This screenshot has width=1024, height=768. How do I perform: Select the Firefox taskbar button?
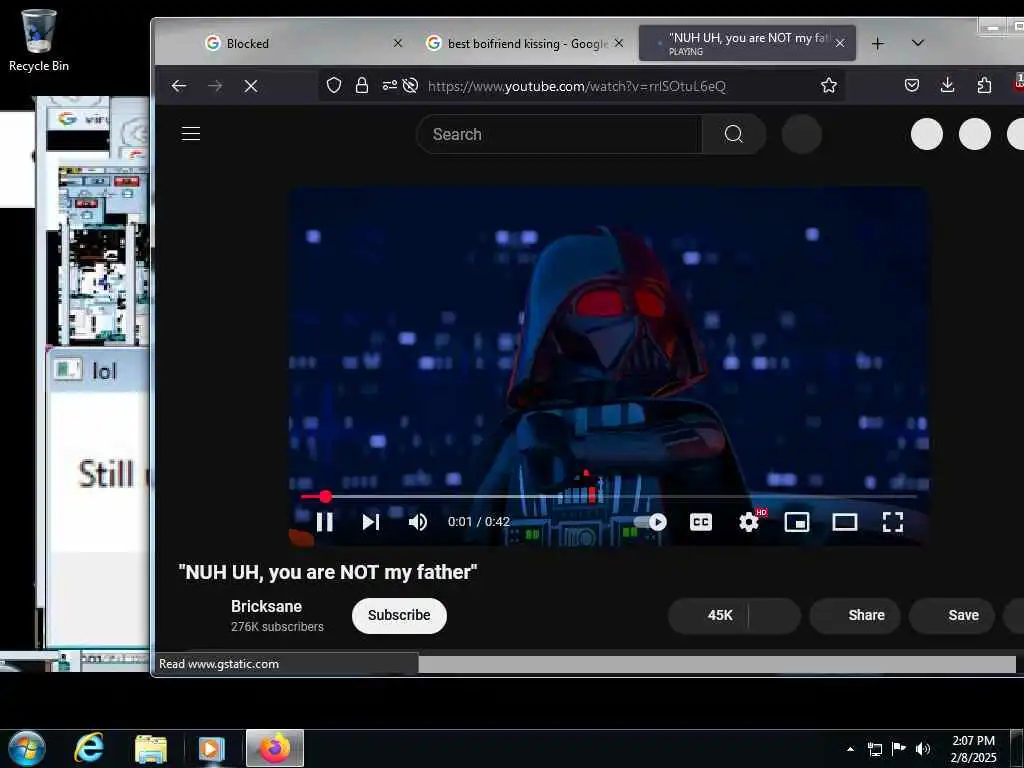275,748
